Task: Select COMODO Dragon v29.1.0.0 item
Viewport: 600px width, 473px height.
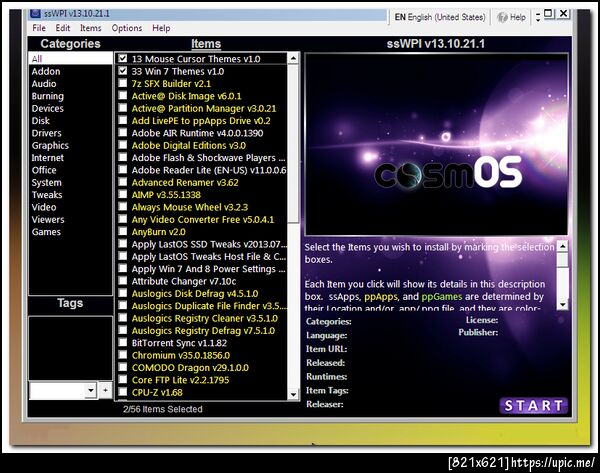Action: pyautogui.click(x=190, y=367)
